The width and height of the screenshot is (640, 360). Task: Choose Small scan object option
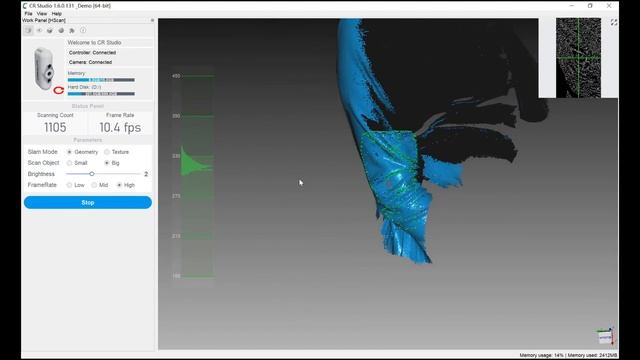[x=69, y=163]
